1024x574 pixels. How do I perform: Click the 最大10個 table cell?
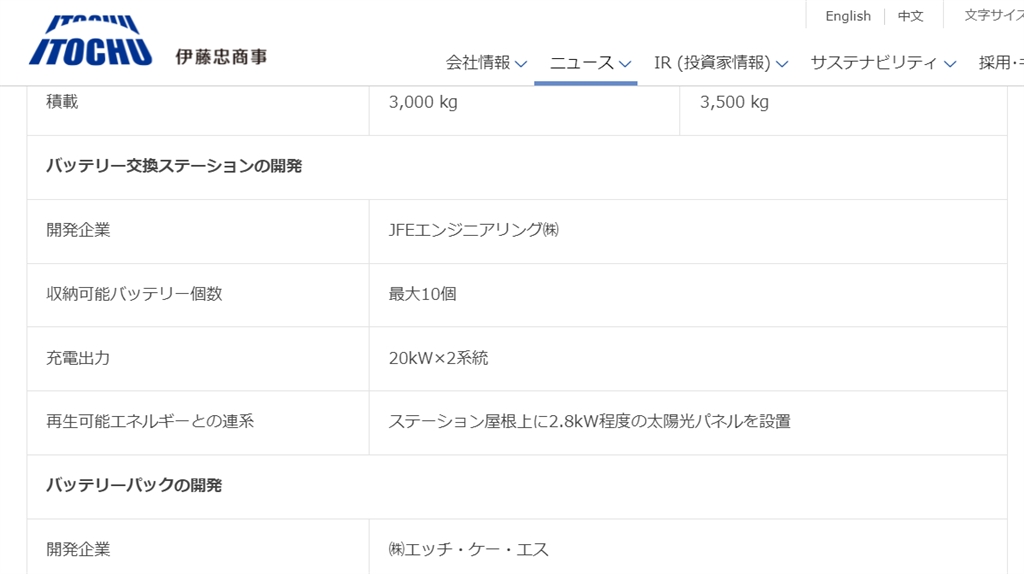[x=423, y=294]
